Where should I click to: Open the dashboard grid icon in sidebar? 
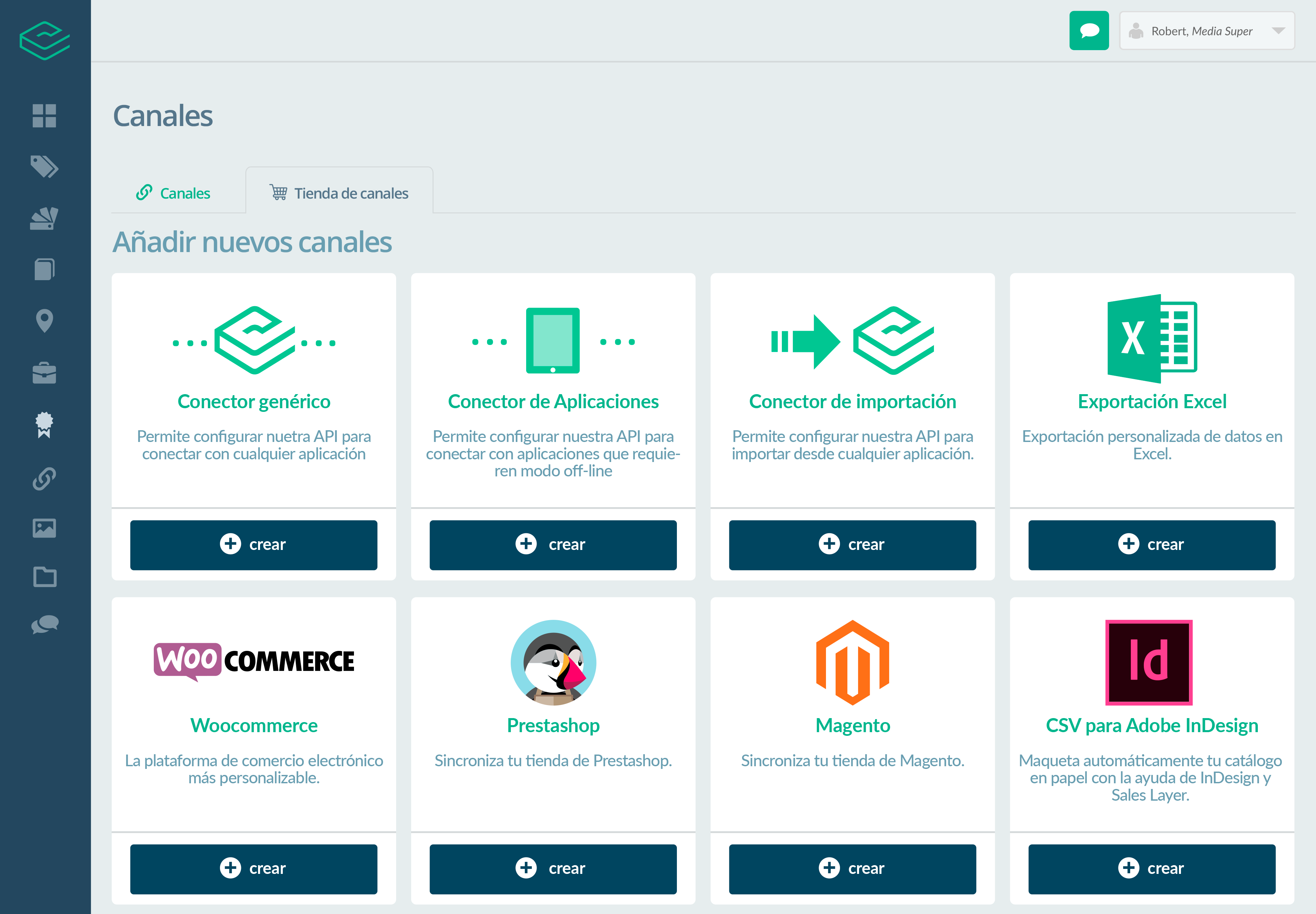tap(44, 116)
